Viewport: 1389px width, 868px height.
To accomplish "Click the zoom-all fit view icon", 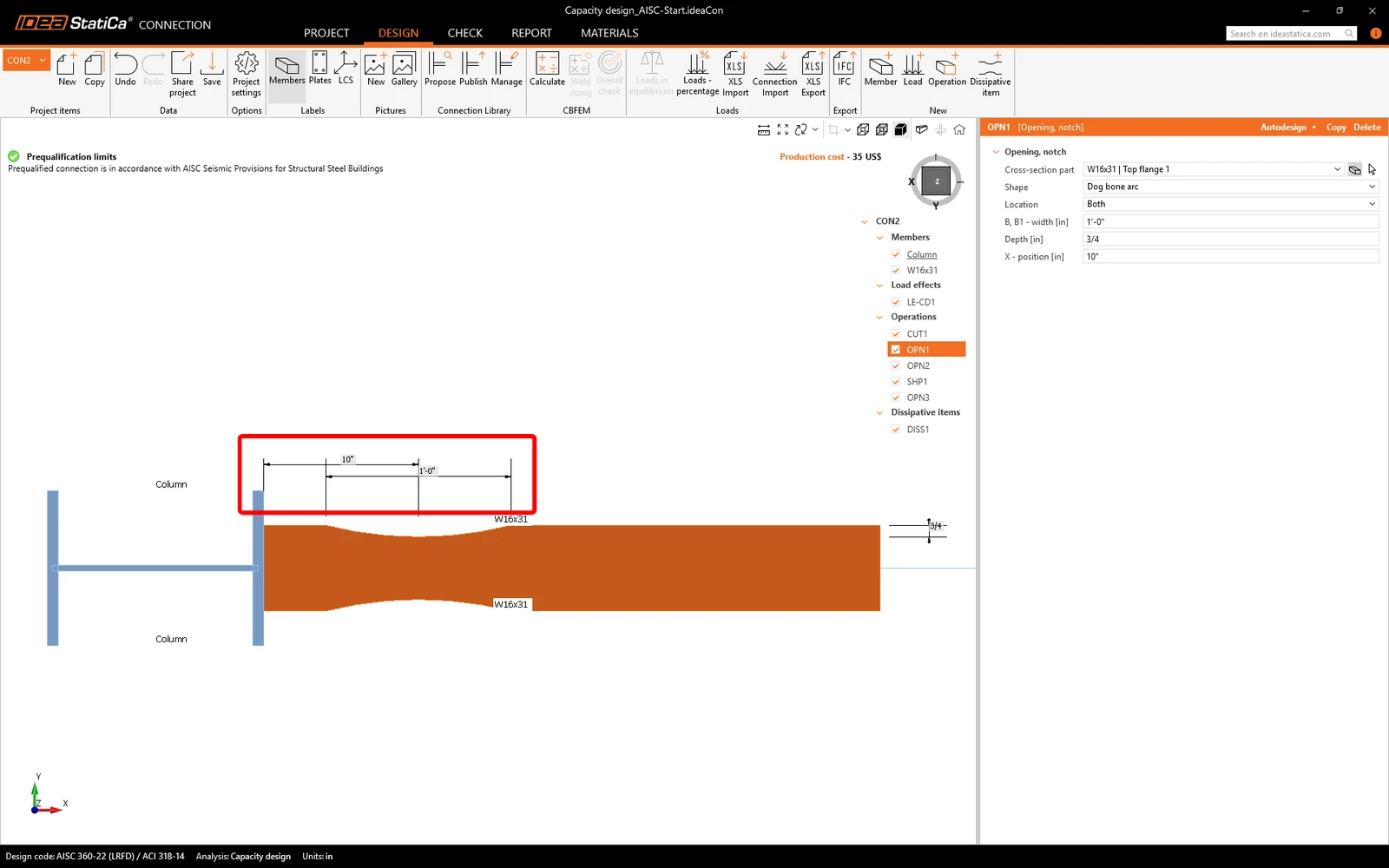I will click(x=783, y=129).
